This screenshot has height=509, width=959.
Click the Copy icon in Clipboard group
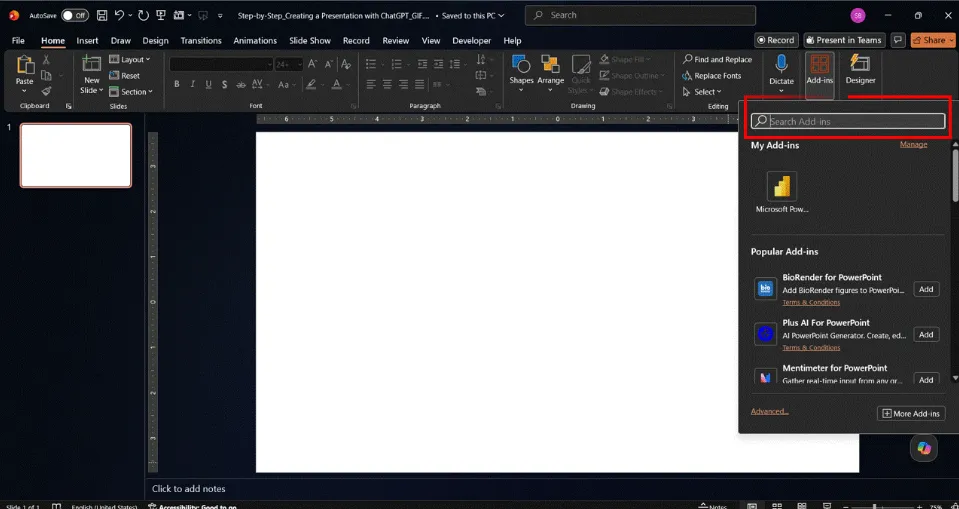(46, 75)
